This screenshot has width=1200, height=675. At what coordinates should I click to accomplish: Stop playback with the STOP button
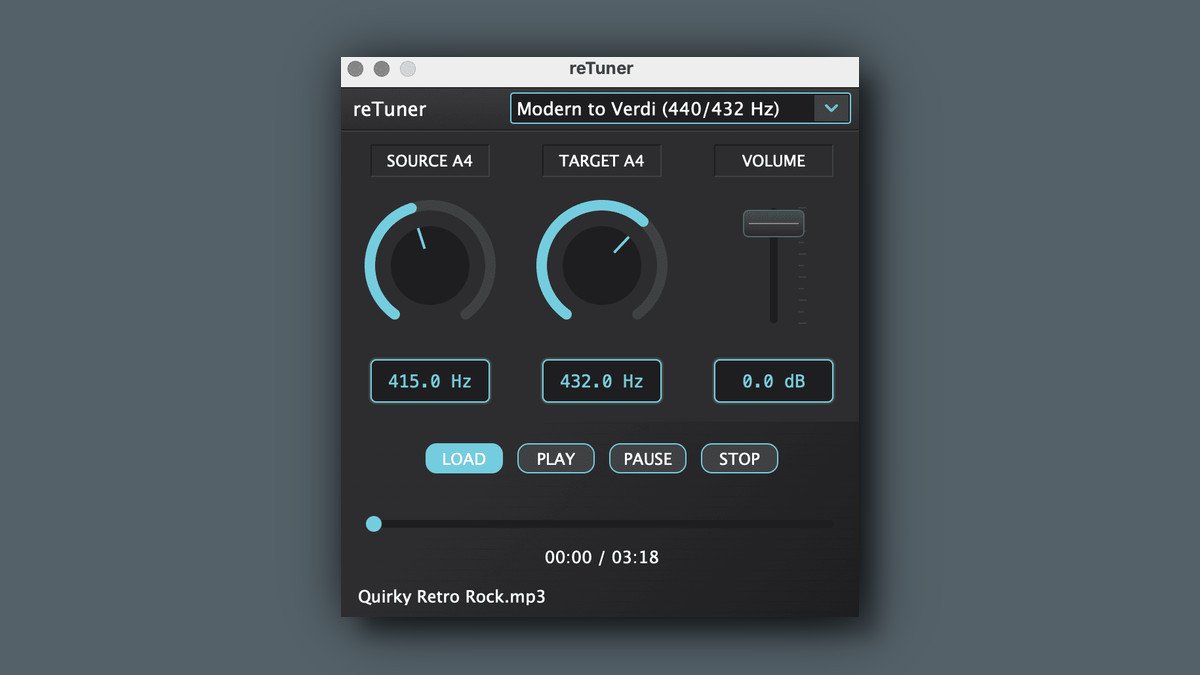pos(740,459)
